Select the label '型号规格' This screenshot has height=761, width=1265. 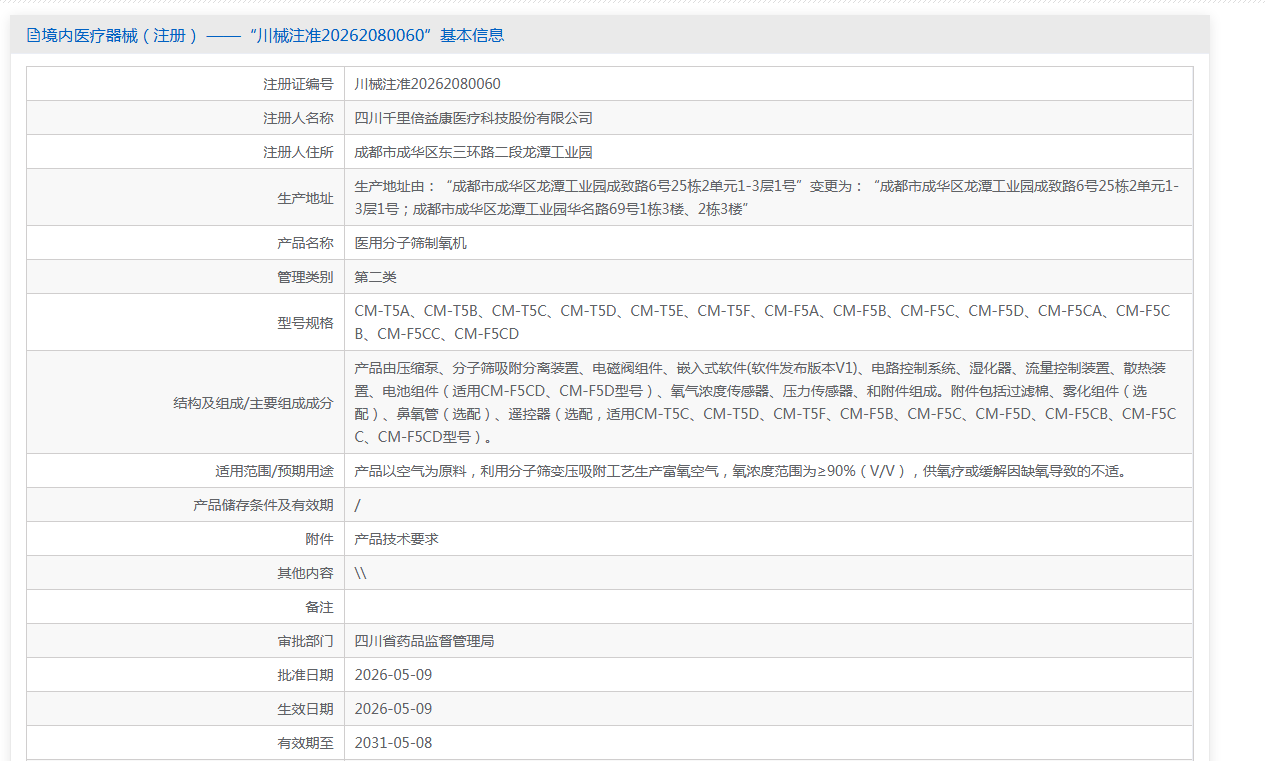click(x=305, y=323)
